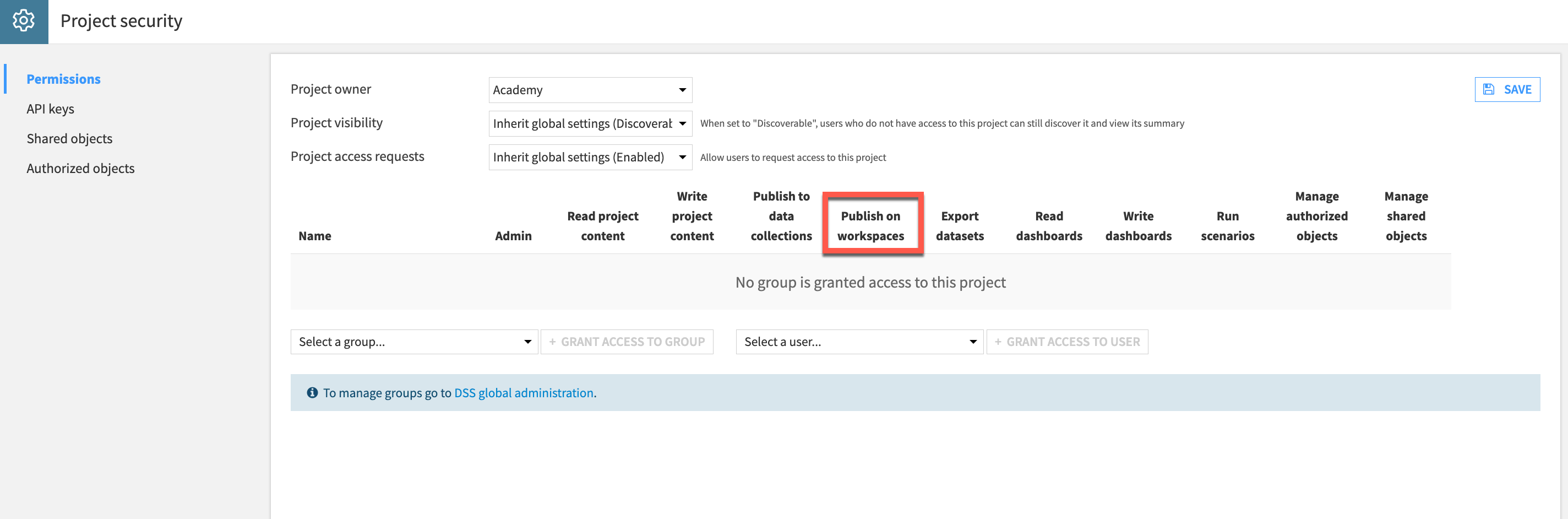Click Read project content column header
1568x519 pixels.
603,226
